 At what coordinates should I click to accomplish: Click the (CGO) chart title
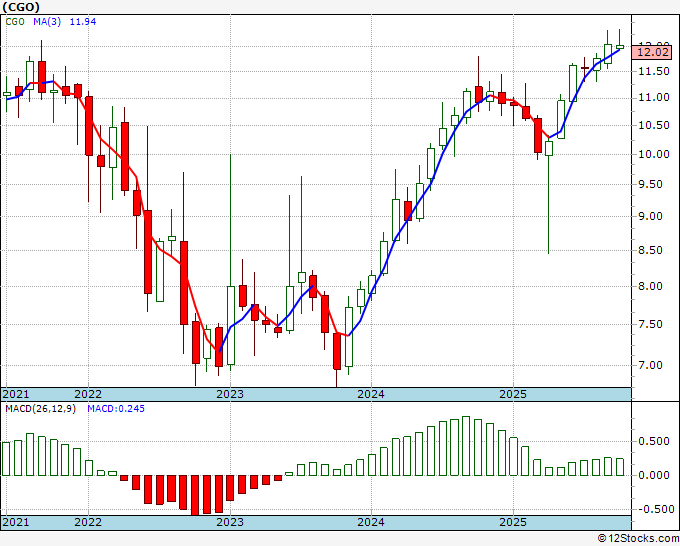pos(20,7)
